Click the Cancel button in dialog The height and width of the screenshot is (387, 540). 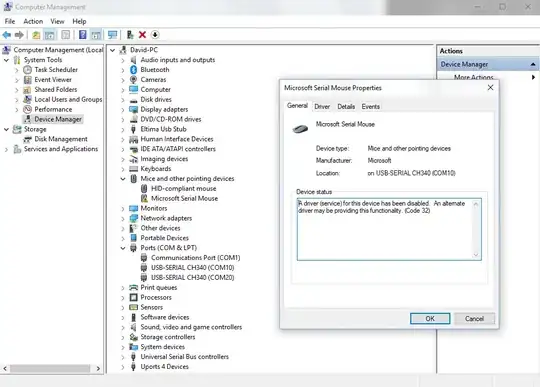(x=475, y=318)
